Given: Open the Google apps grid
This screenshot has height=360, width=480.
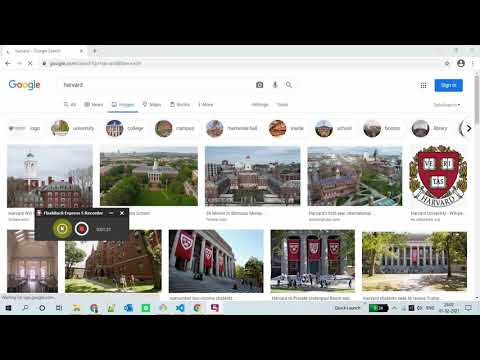Looking at the screenshot, I should click(423, 85).
